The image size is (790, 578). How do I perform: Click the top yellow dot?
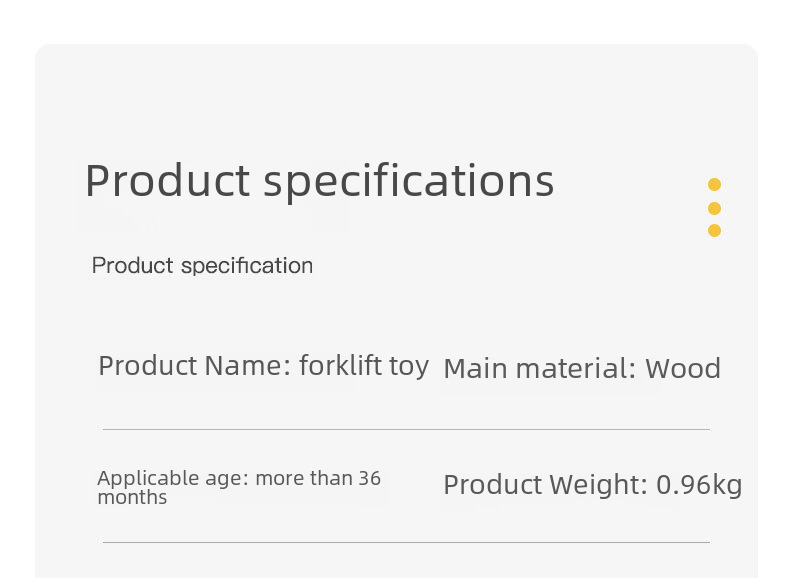pos(714,185)
